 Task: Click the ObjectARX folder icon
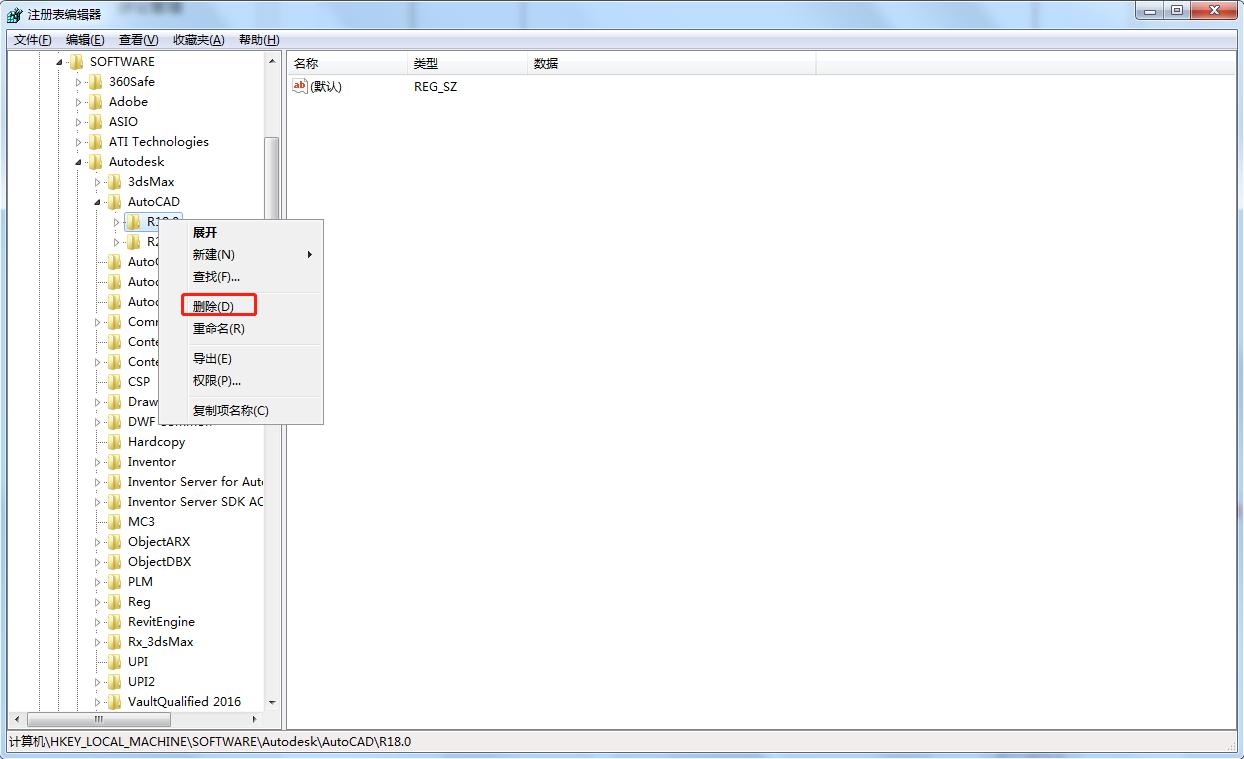coord(115,542)
